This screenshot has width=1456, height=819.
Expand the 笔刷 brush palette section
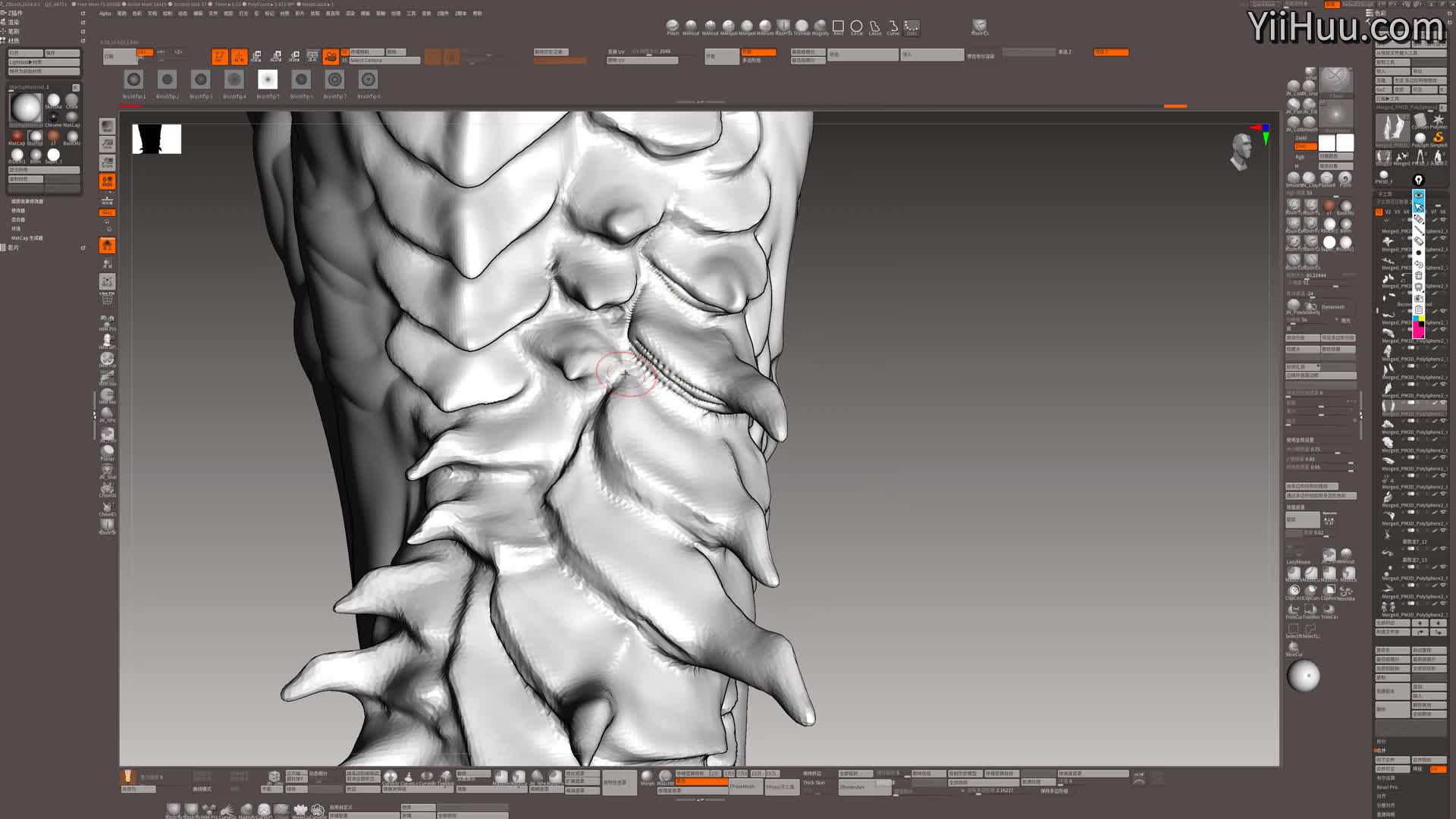click(14, 31)
